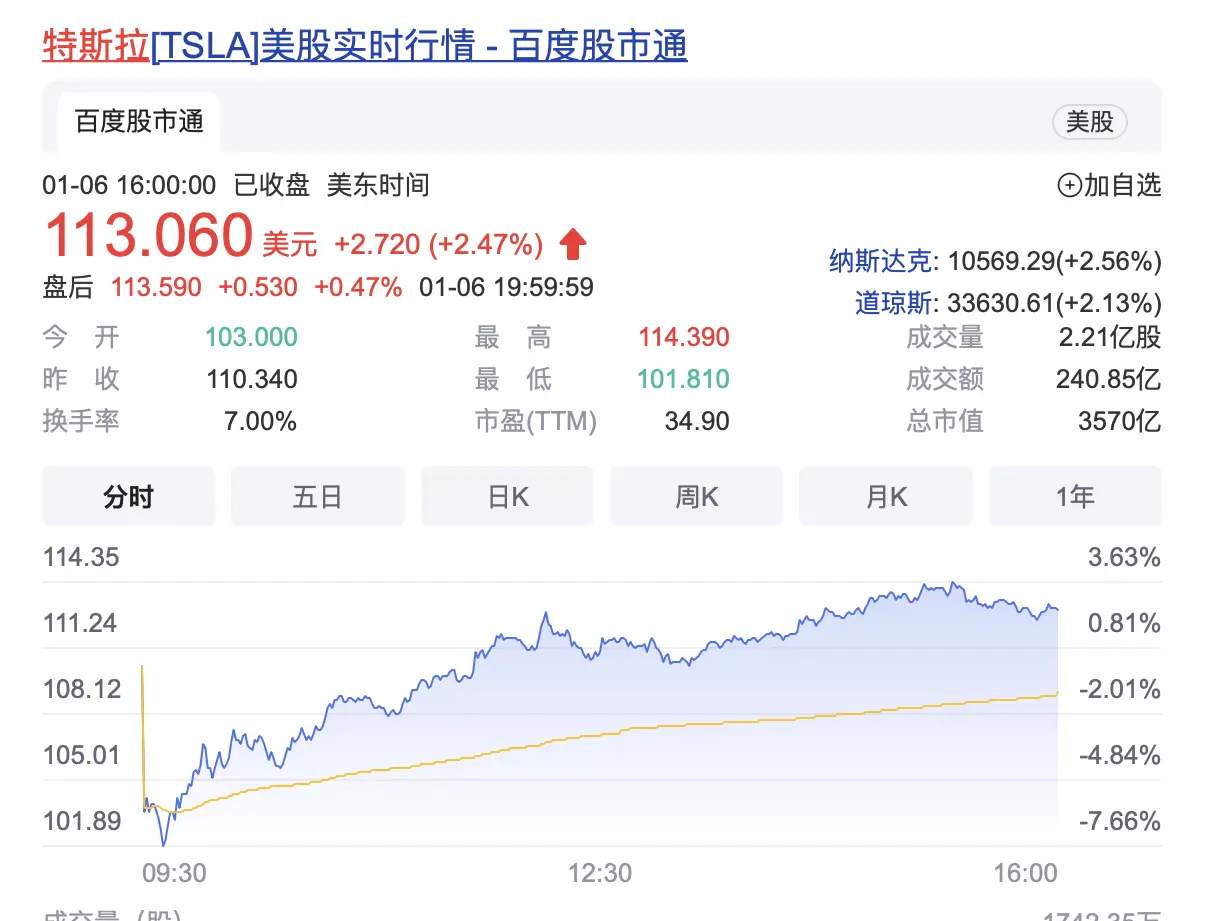This screenshot has height=921, width=1224.
Task: Switch to the 分时 chart tab
Action: coord(128,496)
